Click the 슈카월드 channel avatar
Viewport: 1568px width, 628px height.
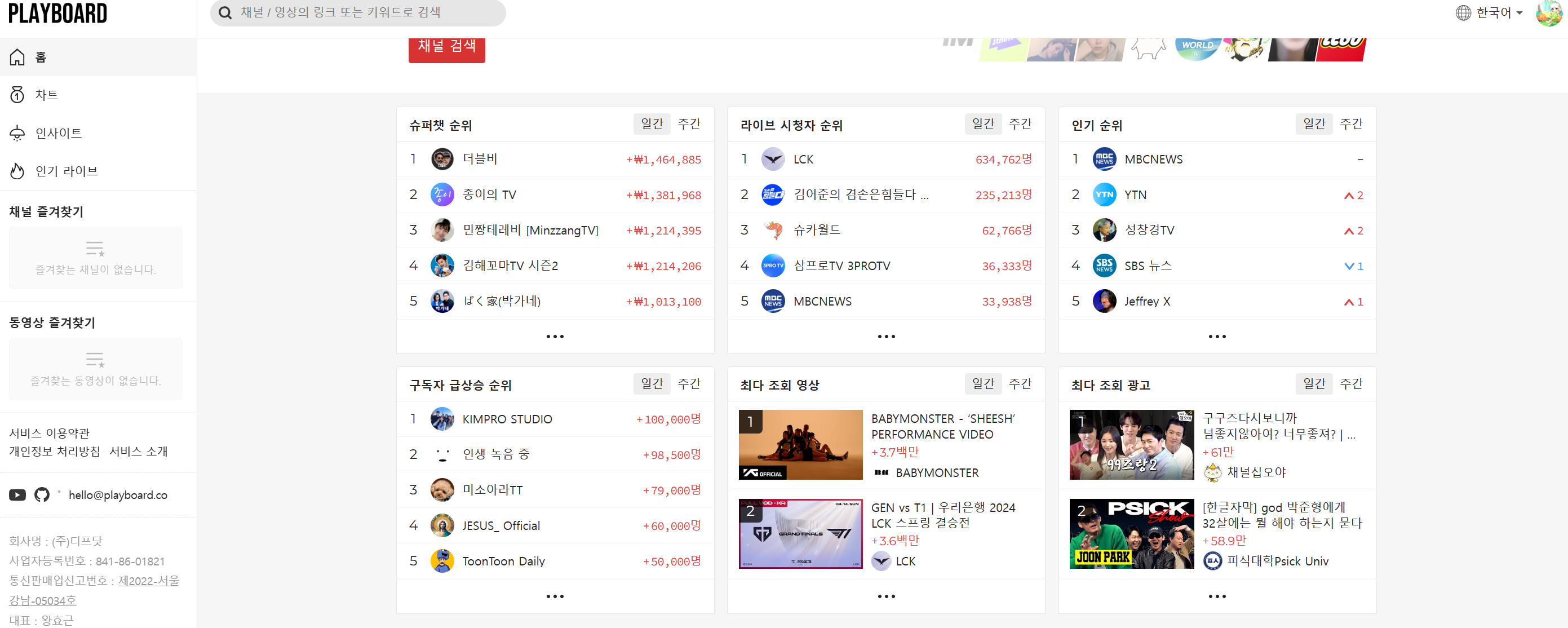tap(773, 231)
